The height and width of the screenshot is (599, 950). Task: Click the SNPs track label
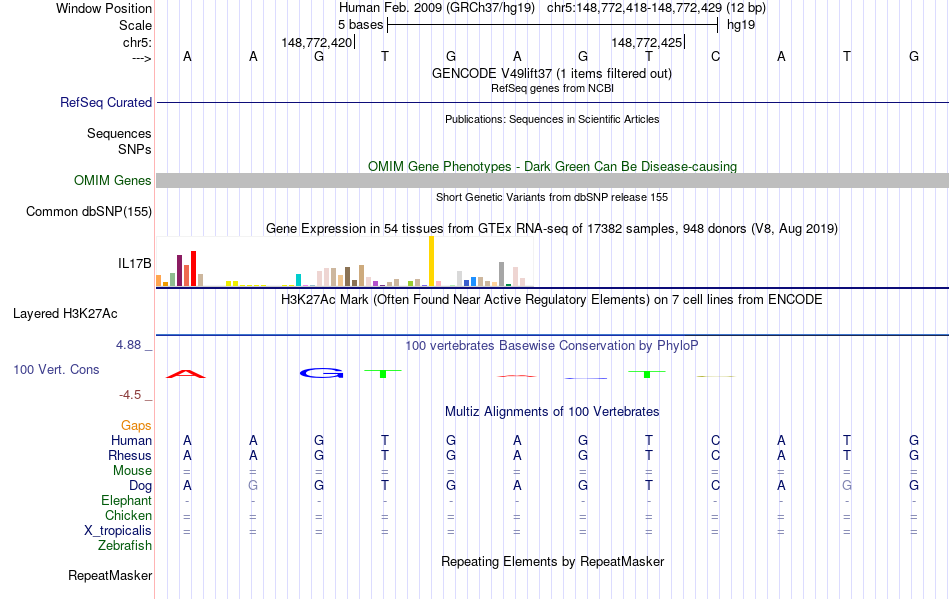pos(135,149)
